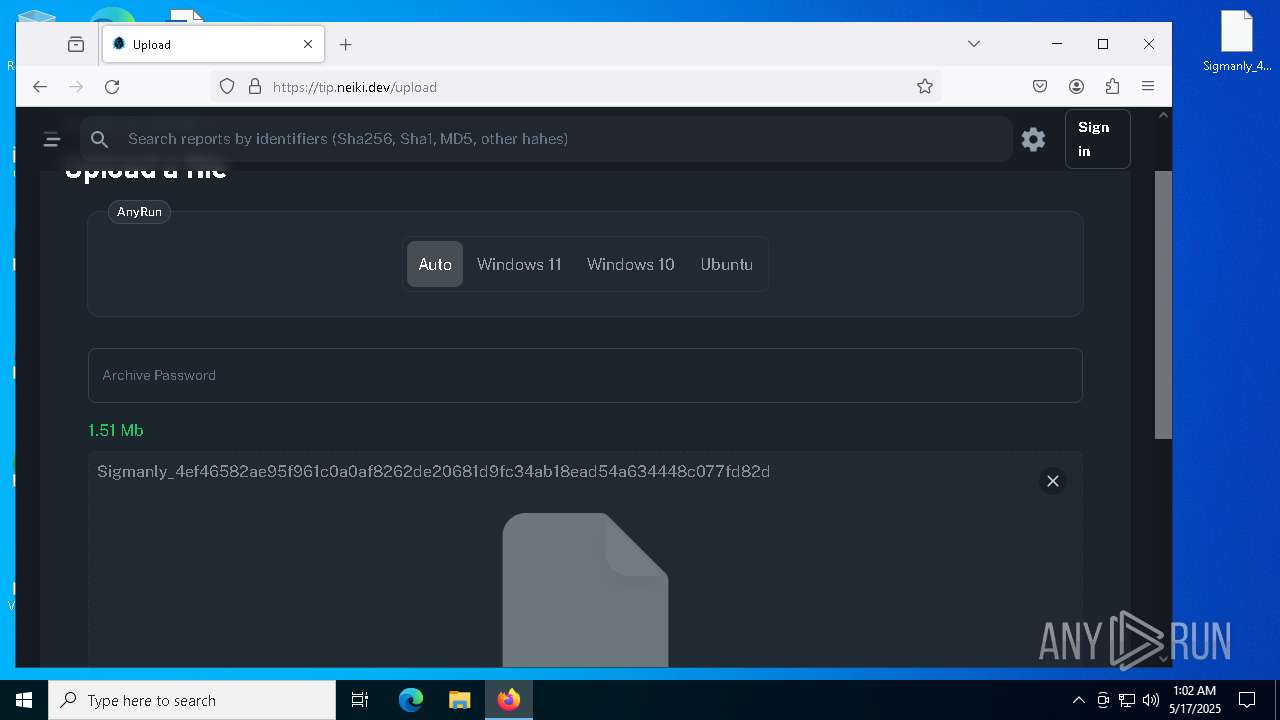
Task: Click the page scrollbar up arrow
Action: (1163, 115)
